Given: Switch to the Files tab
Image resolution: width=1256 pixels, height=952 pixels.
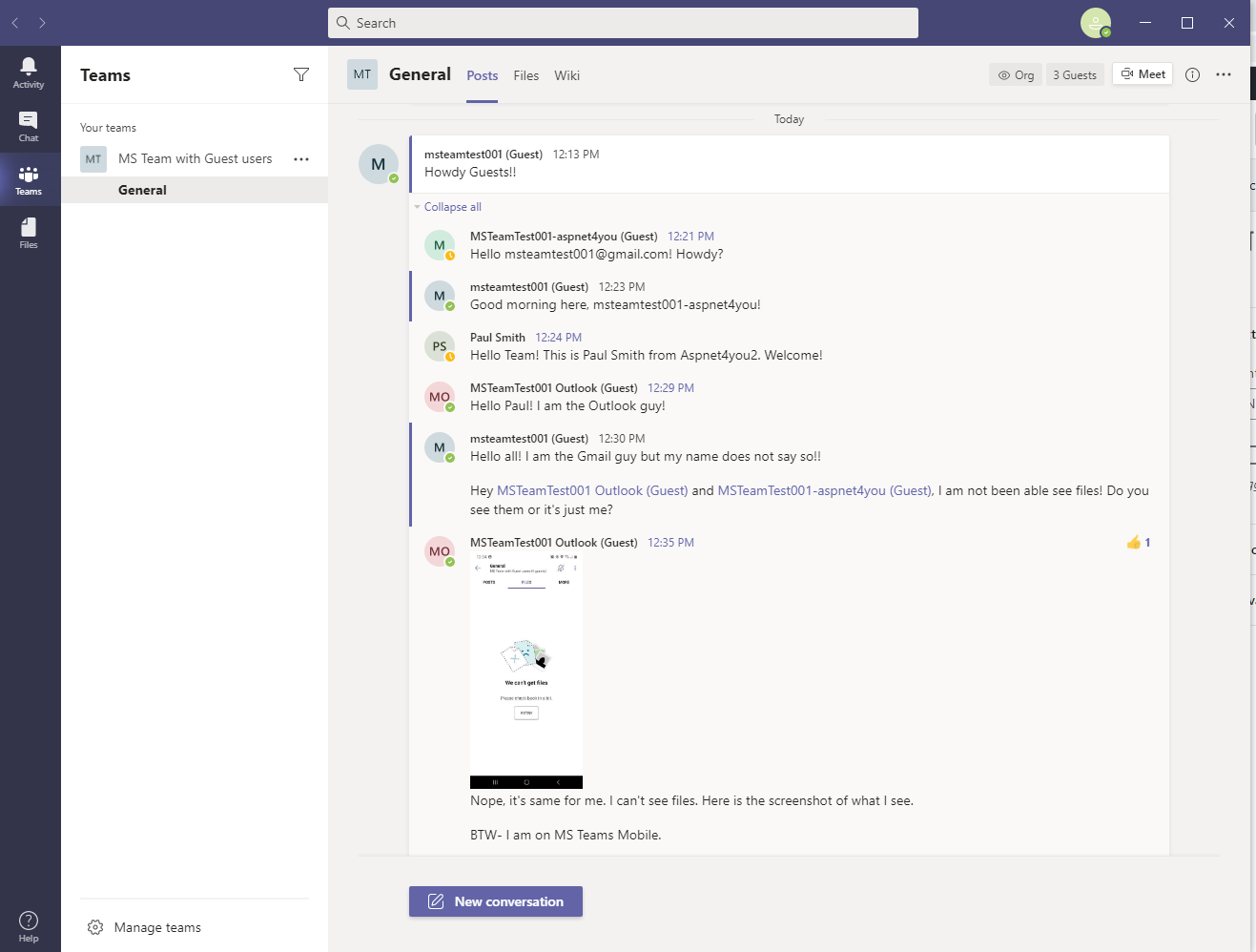Looking at the screenshot, I should (526, 75).
